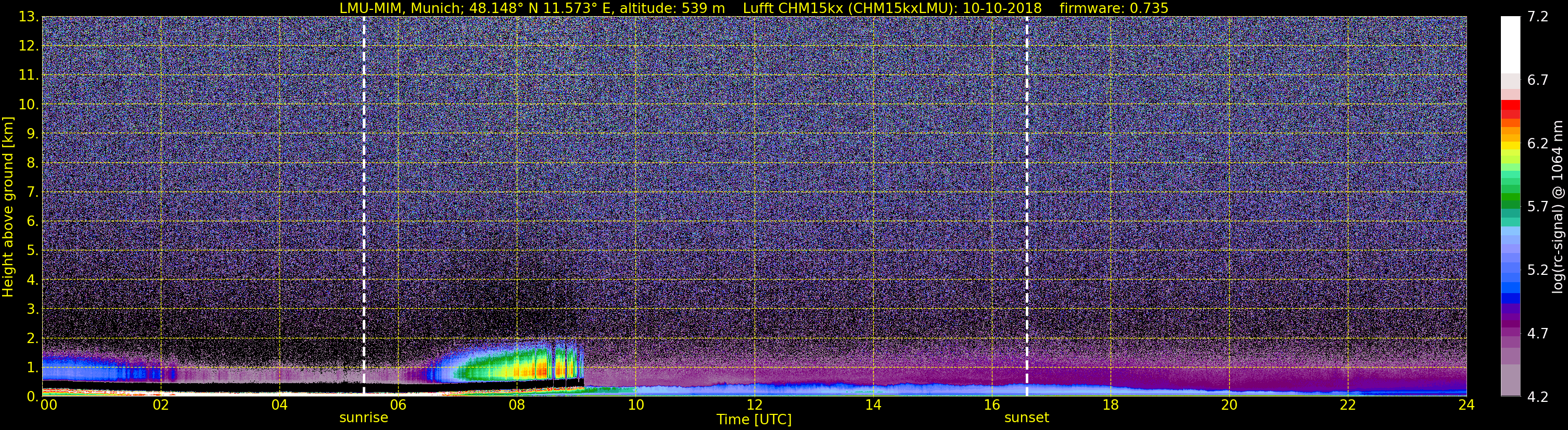Click the time axis tick '14'
1568x430 pixels.
(x=873, y=405)
